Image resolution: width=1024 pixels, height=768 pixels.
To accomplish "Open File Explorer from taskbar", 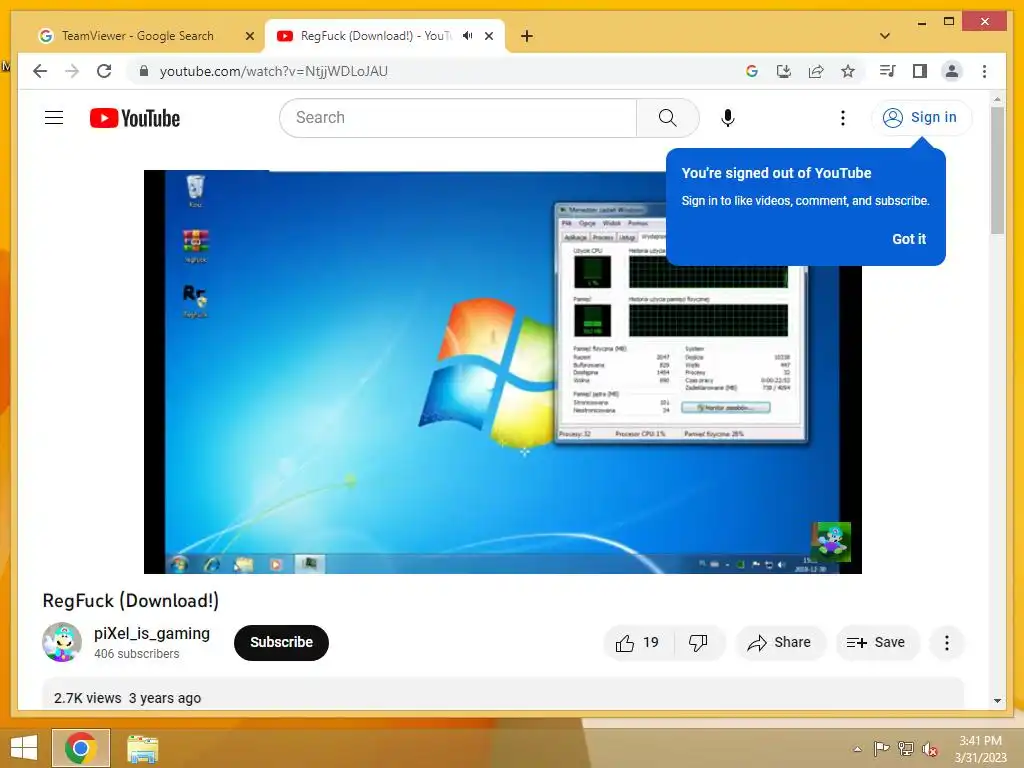I will tap(142, 748).
